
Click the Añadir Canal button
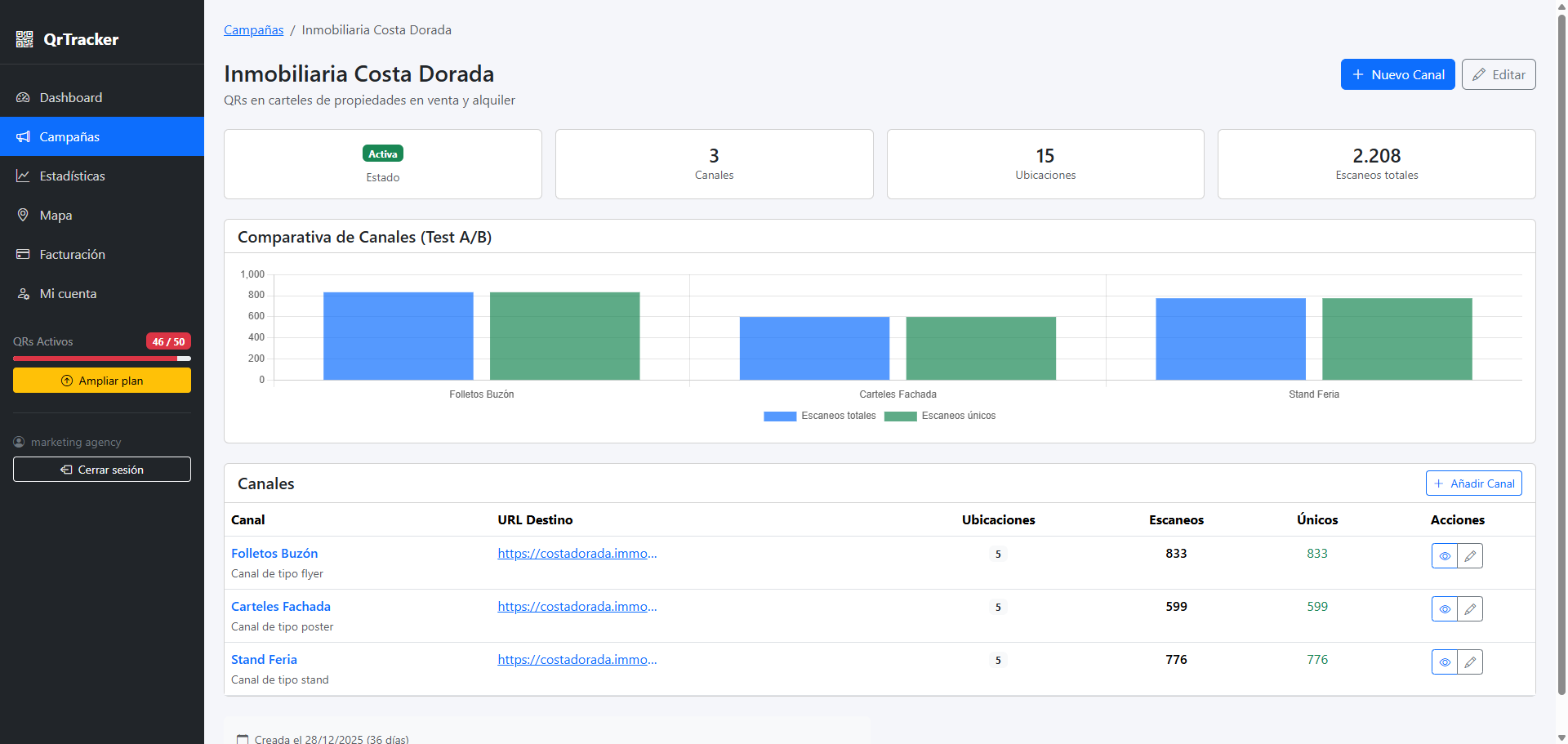click(1473, 484)
